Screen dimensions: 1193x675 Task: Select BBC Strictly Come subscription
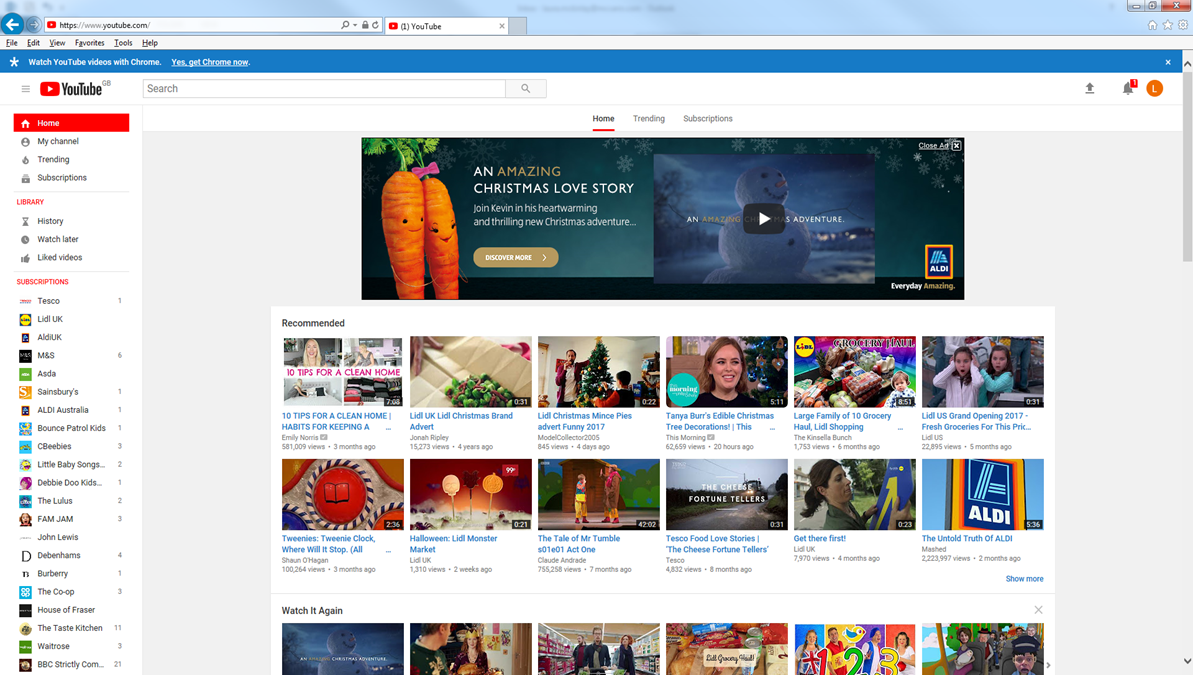pos(72,664)
